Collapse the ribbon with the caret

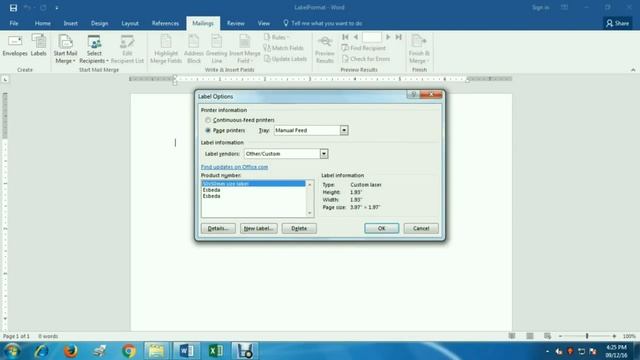tap(633, 70)
